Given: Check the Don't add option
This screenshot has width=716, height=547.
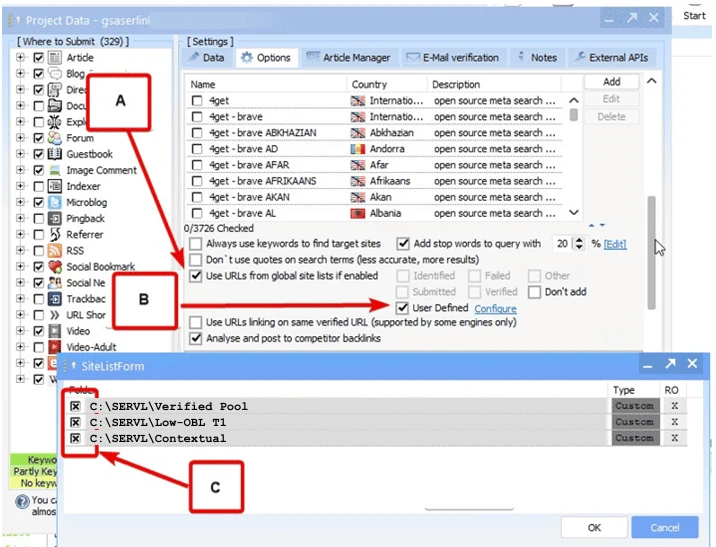Looking at the screenshot, I should (534, 292).
